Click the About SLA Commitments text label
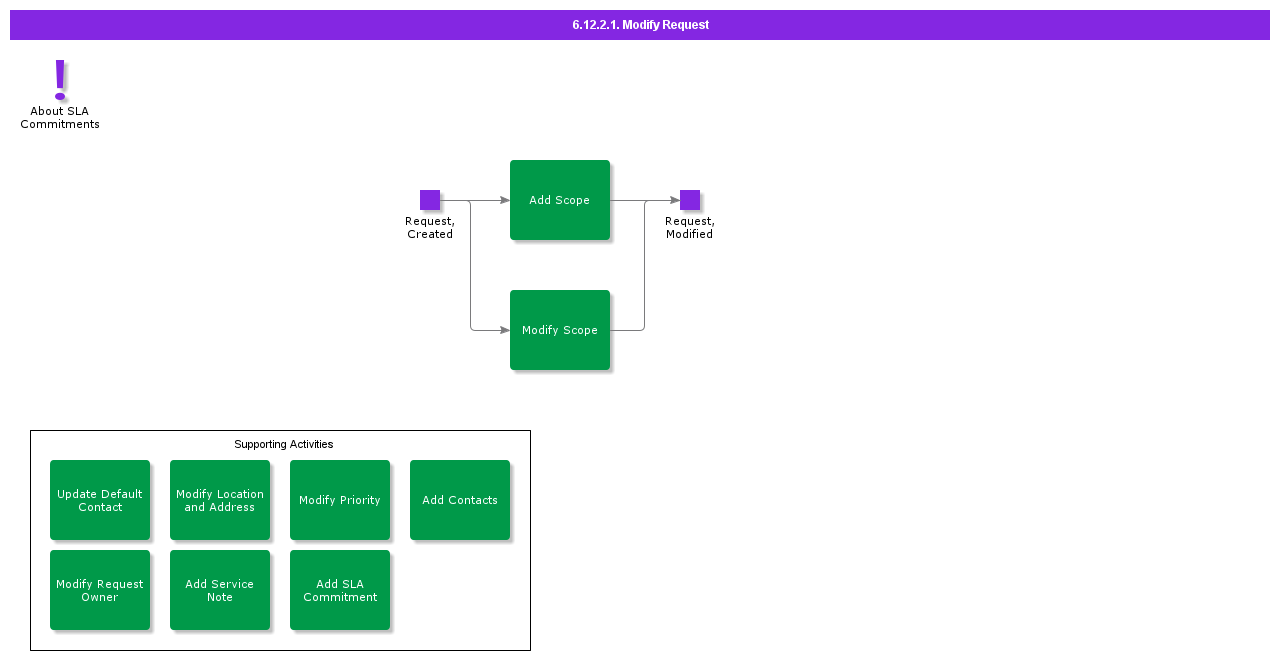The image size is (1280, 660). coord(60,118)
